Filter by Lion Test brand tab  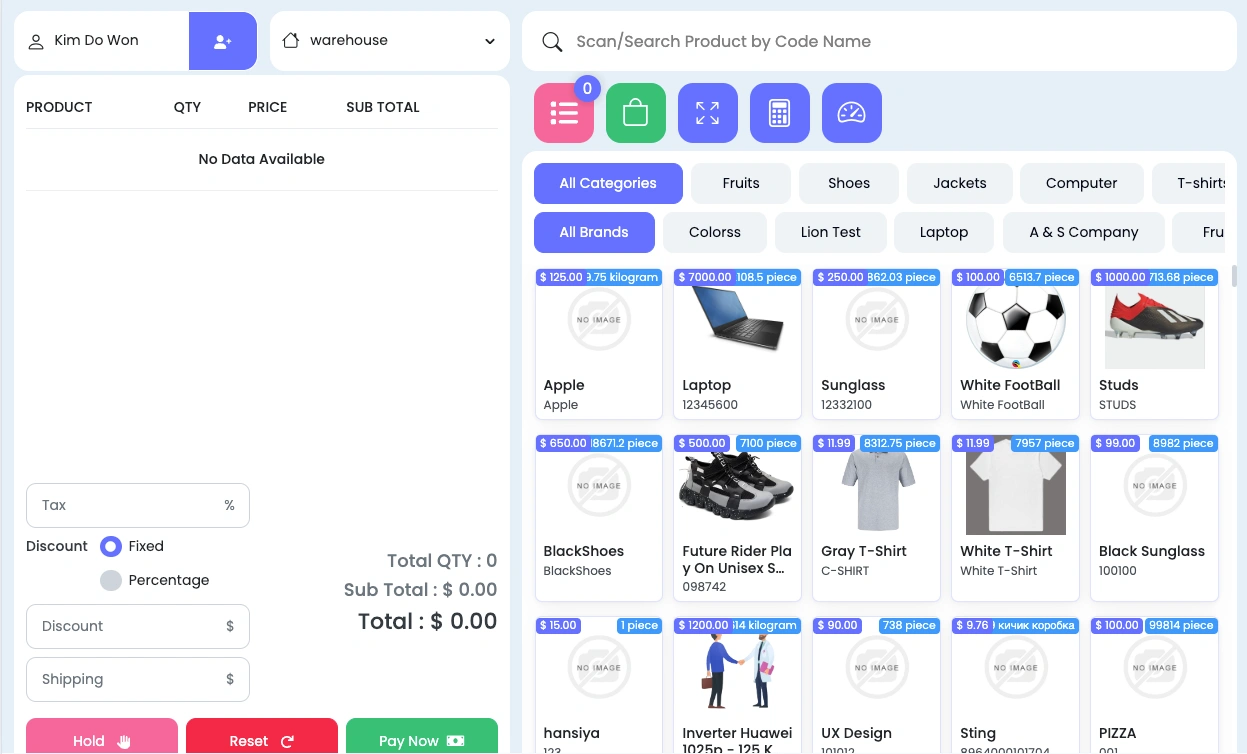point(831,232)
